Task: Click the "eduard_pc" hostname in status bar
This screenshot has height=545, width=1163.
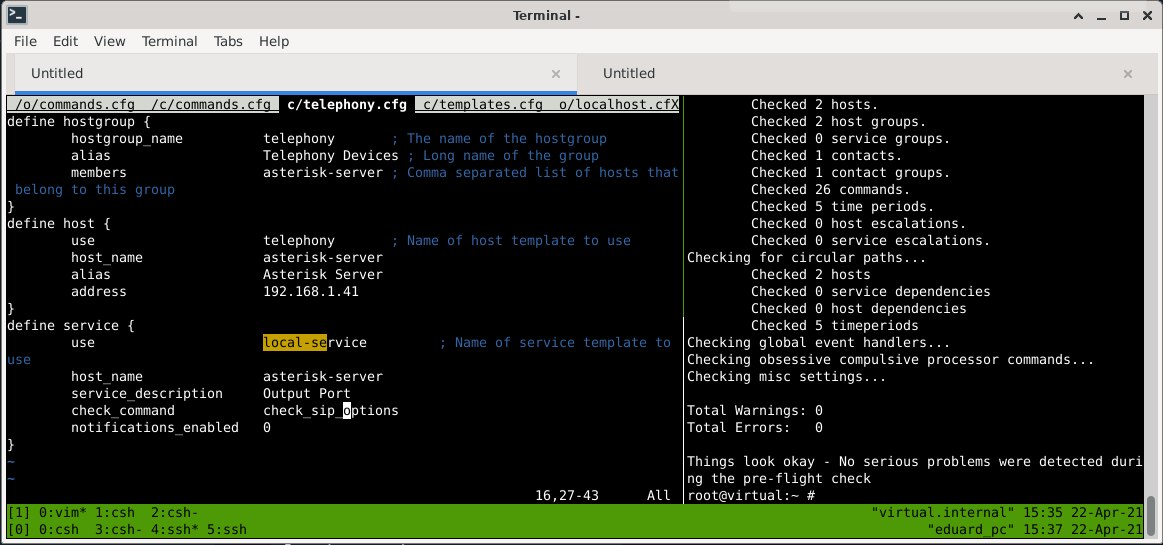Action: [x=972, y=529]
